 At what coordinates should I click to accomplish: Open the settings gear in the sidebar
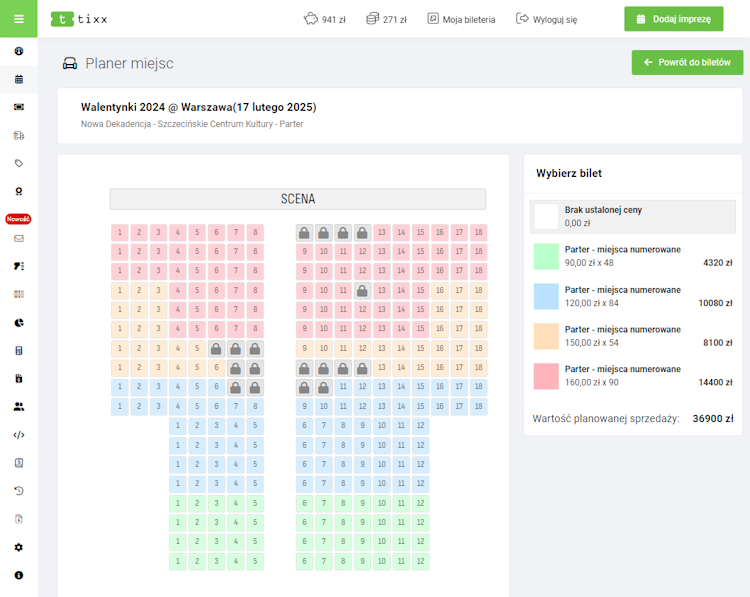[19, 547]
